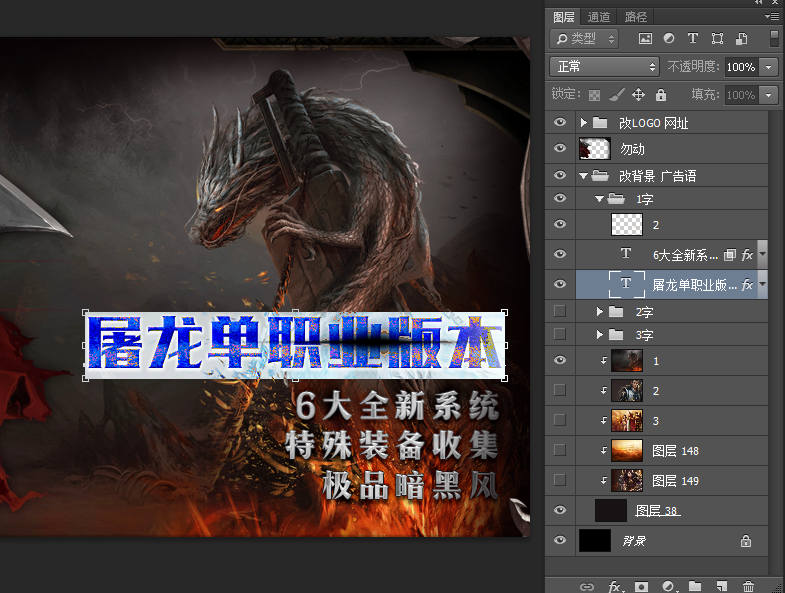Hide the 勿动 layer

(560, 148)
